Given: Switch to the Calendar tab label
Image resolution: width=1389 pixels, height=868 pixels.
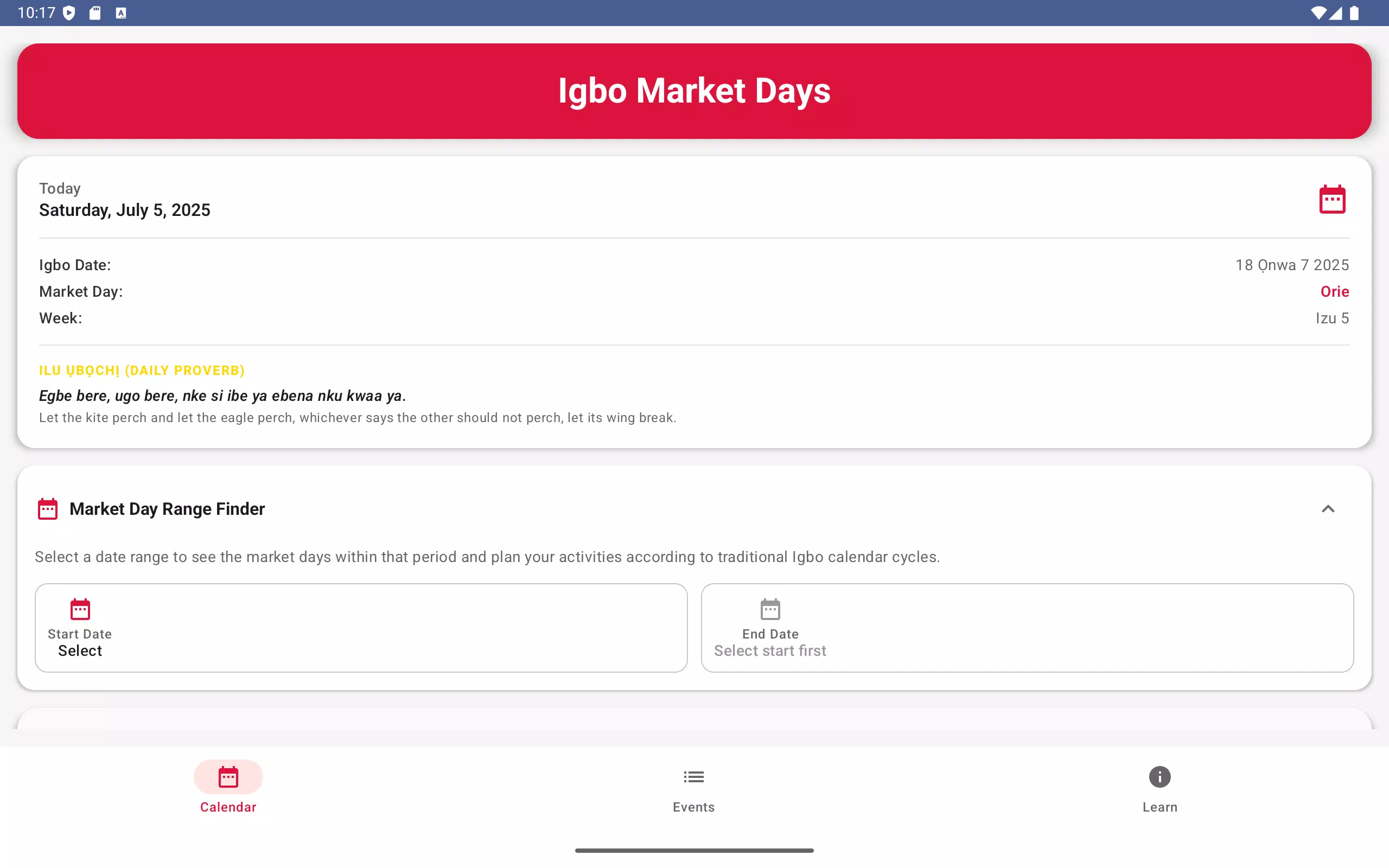Looking at the screenshot, I should (228, 807).
